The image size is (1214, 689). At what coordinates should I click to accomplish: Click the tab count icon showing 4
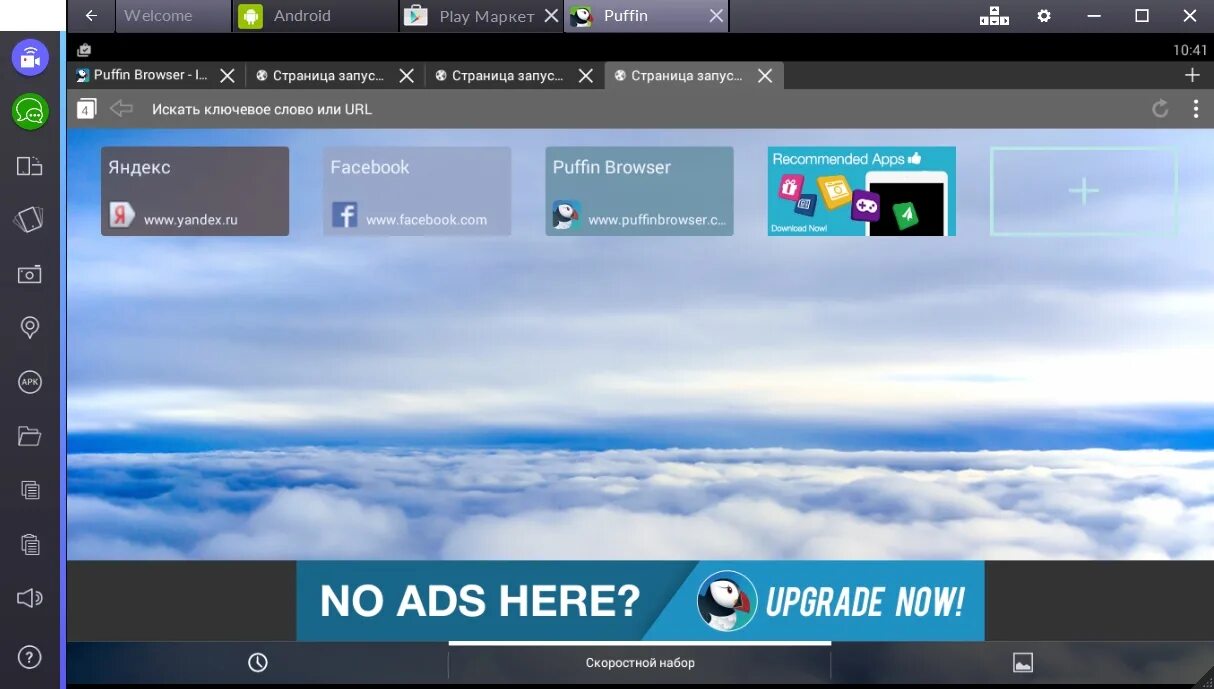[87, 109]
